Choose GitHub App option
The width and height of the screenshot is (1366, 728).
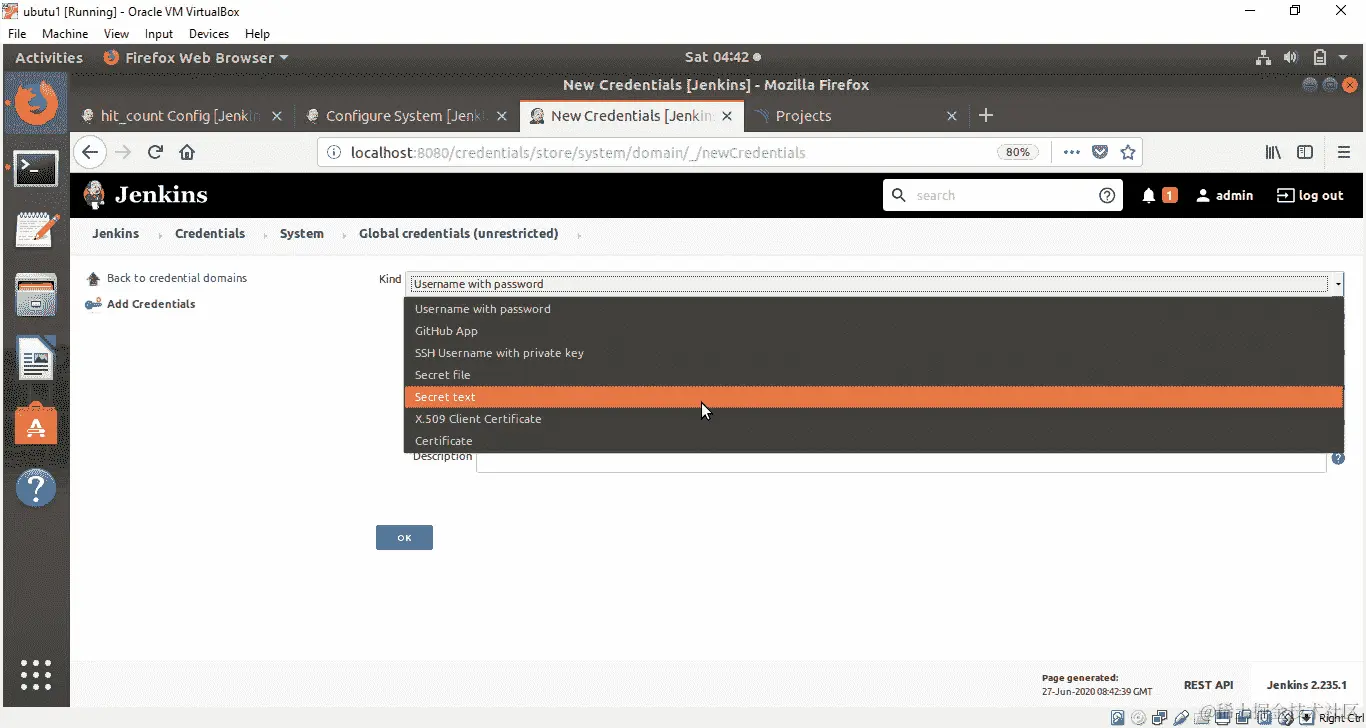coord(874,331)
